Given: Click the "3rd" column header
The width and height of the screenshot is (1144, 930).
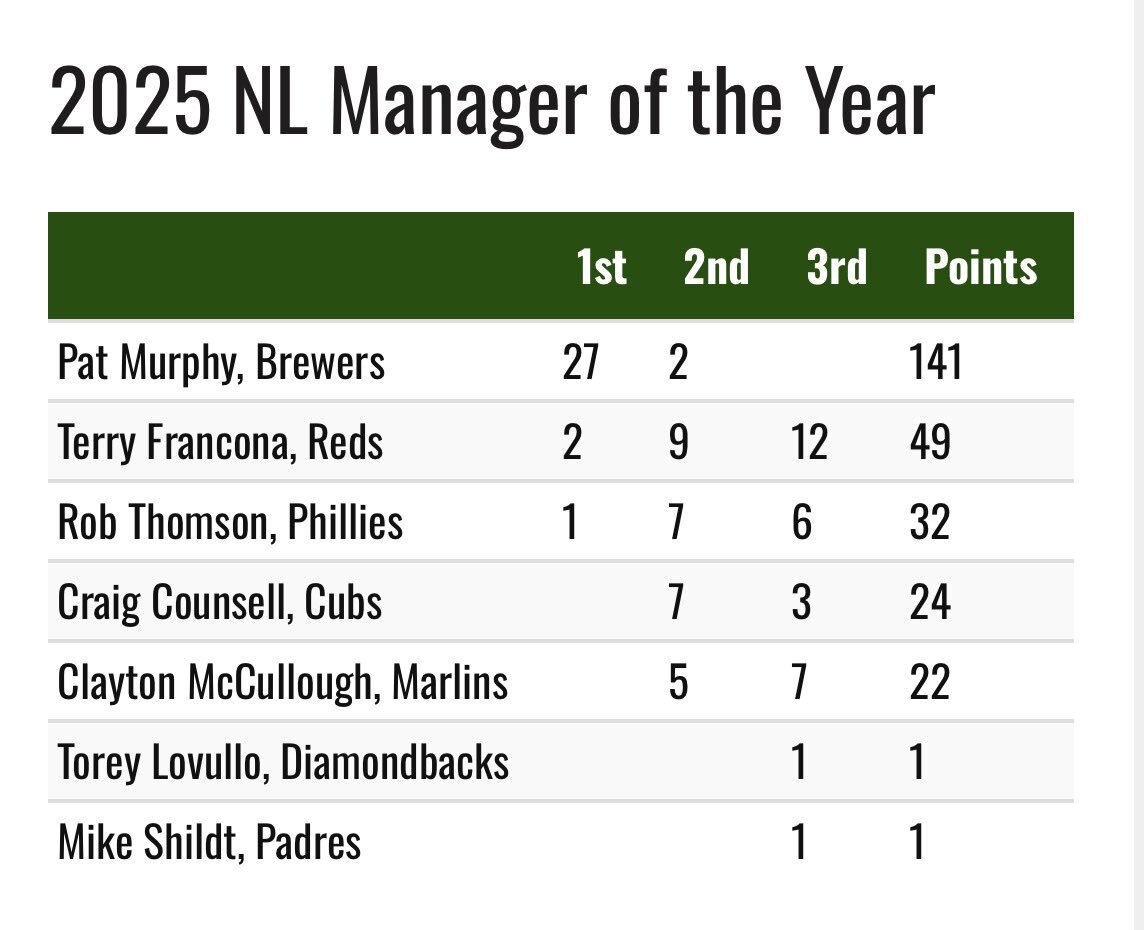Looking at the screenshot, I should tap(837, 267).
